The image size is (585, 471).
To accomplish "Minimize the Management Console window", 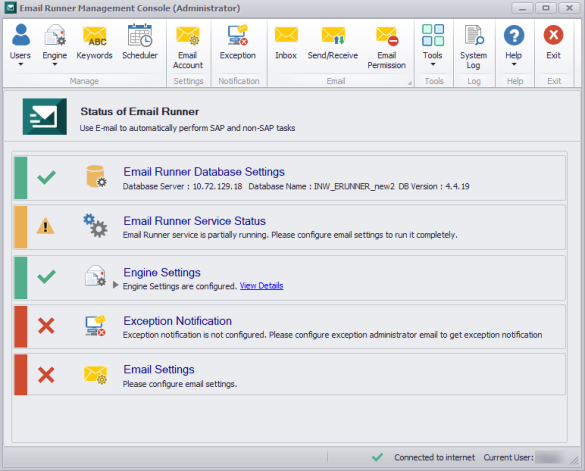I will tap(522, 8).
